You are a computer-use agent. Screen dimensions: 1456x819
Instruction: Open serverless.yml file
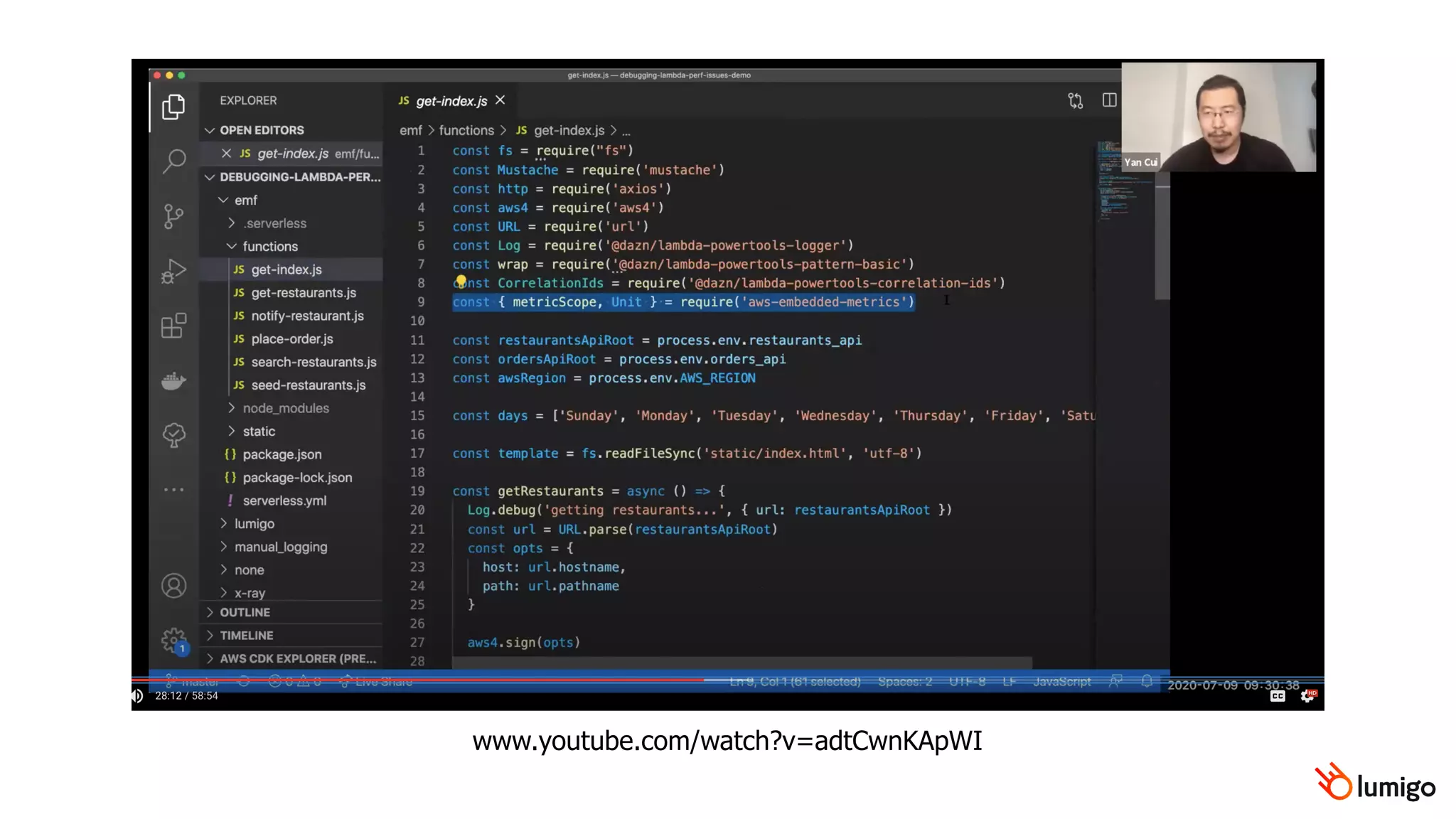click(x=284, y=500)
